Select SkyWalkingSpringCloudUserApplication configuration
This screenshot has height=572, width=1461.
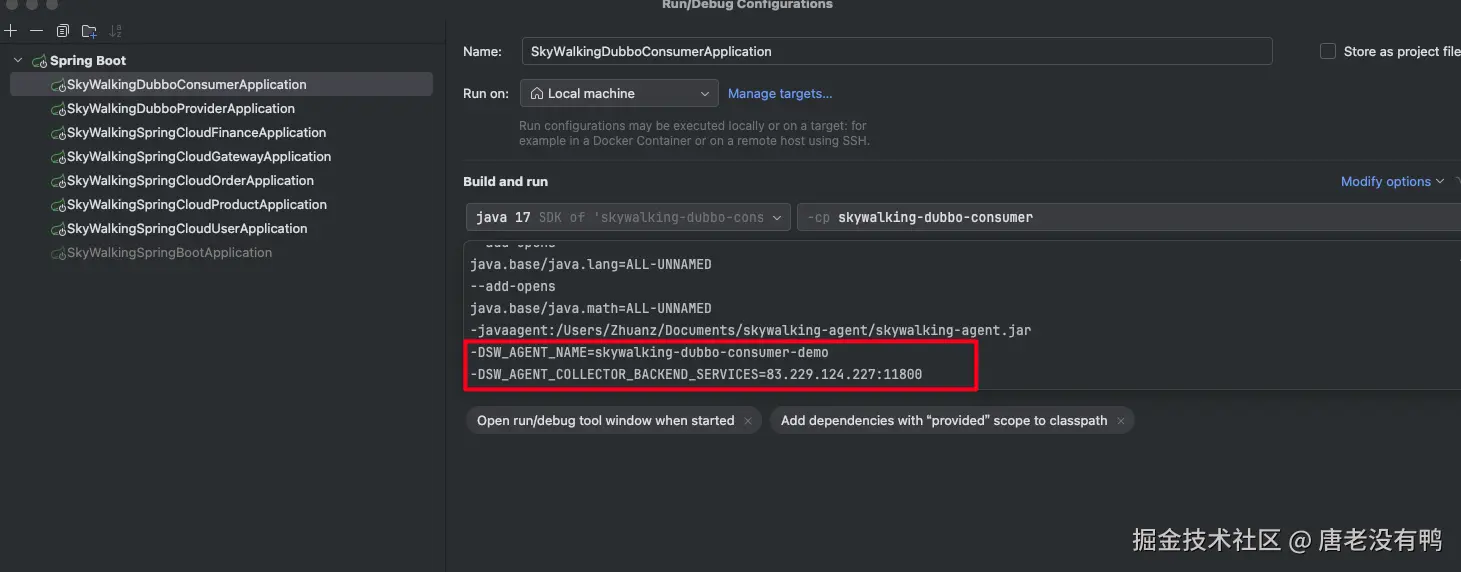pyautogui.click(x=186, y=229)
